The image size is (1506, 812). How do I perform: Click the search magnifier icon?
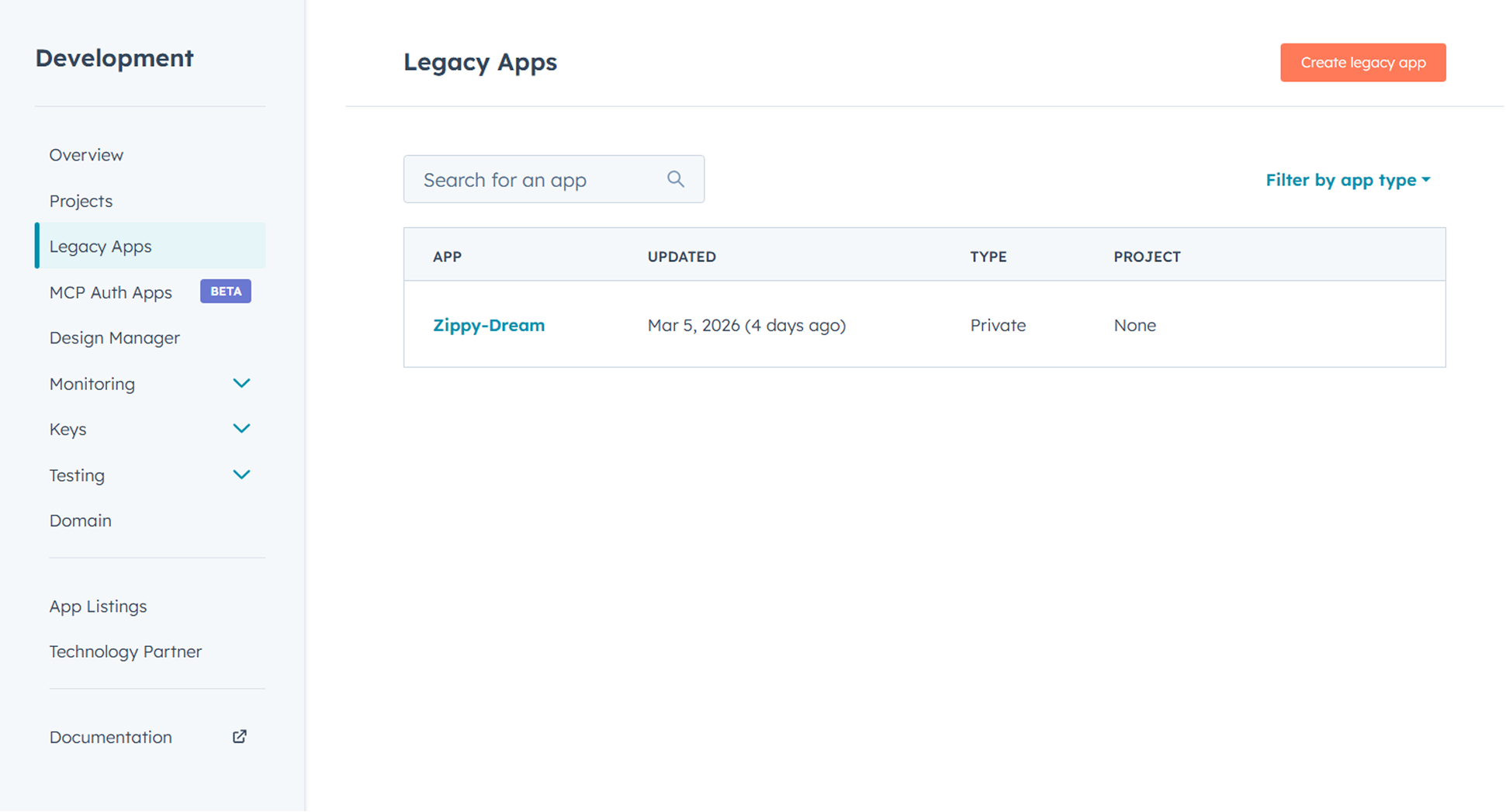(x=675, y=178)
